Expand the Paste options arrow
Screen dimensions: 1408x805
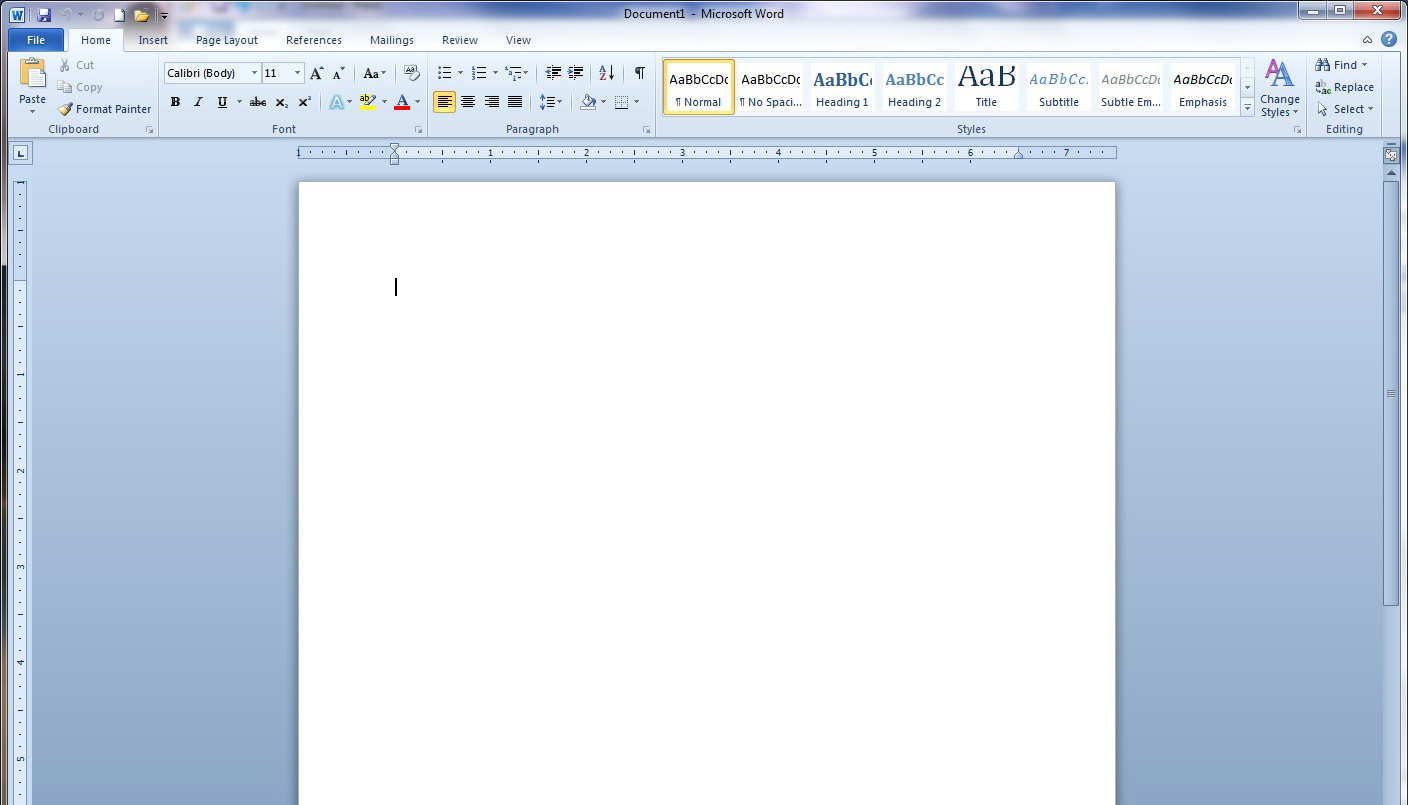33,111
